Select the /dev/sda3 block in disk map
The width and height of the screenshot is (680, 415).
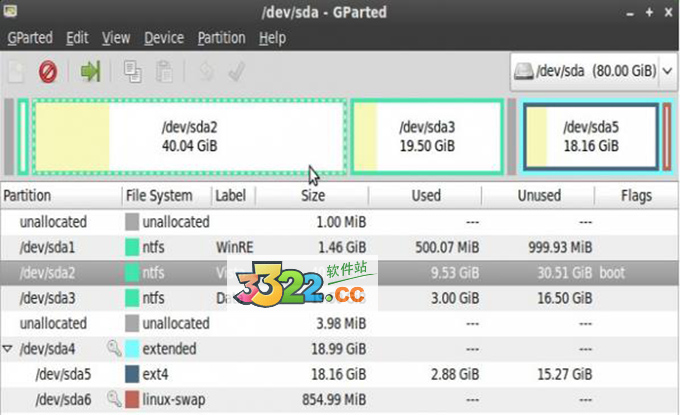pos(427,137)
